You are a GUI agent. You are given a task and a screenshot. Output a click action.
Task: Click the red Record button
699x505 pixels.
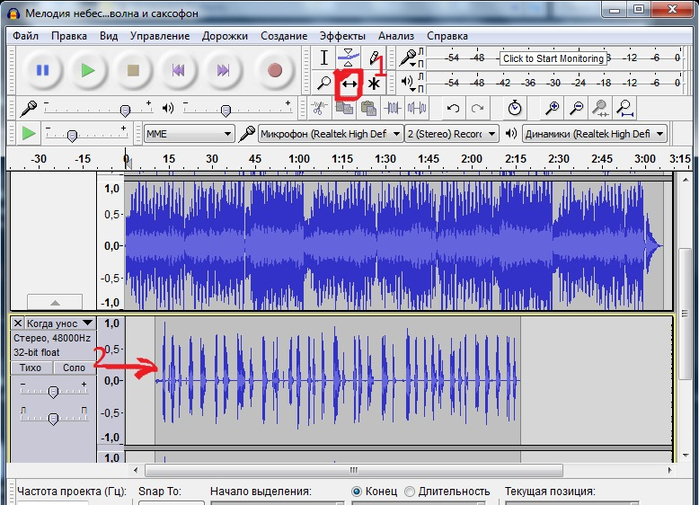[275, 70]
